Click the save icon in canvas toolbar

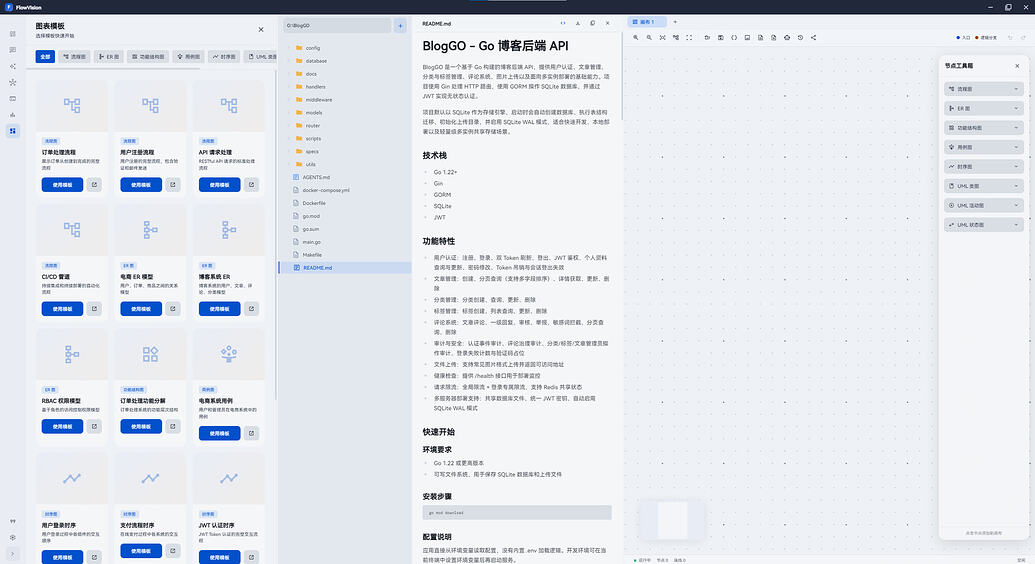[720, 38]
